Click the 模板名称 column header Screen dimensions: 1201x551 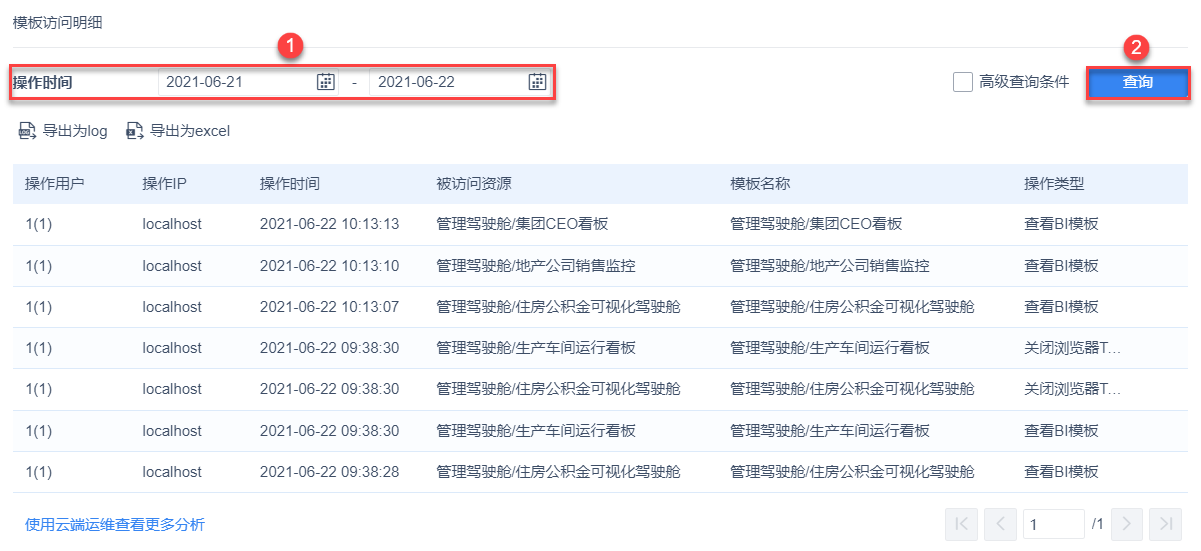(x=761, y=184)
